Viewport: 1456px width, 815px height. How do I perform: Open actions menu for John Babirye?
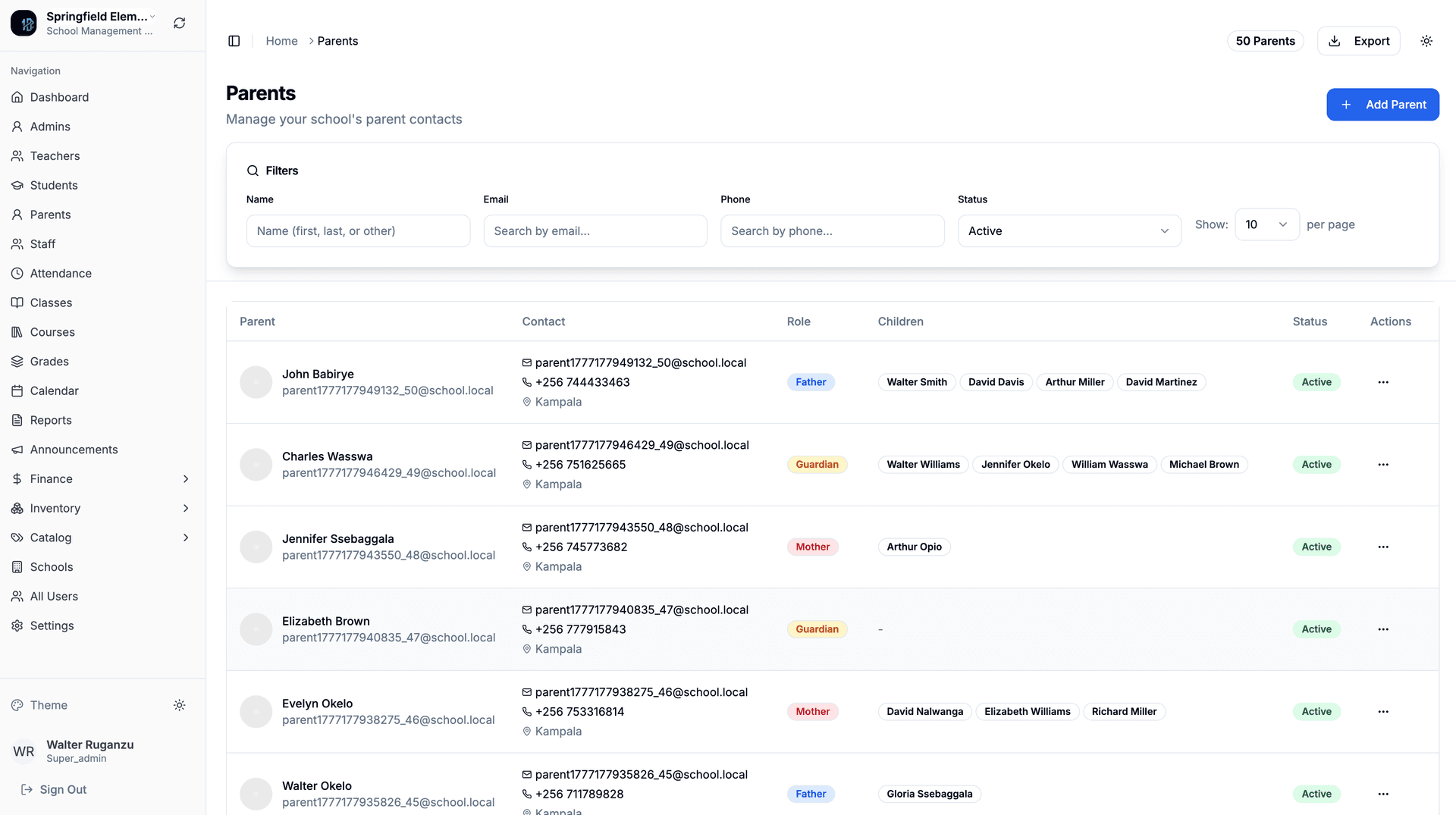(1383, 382)
